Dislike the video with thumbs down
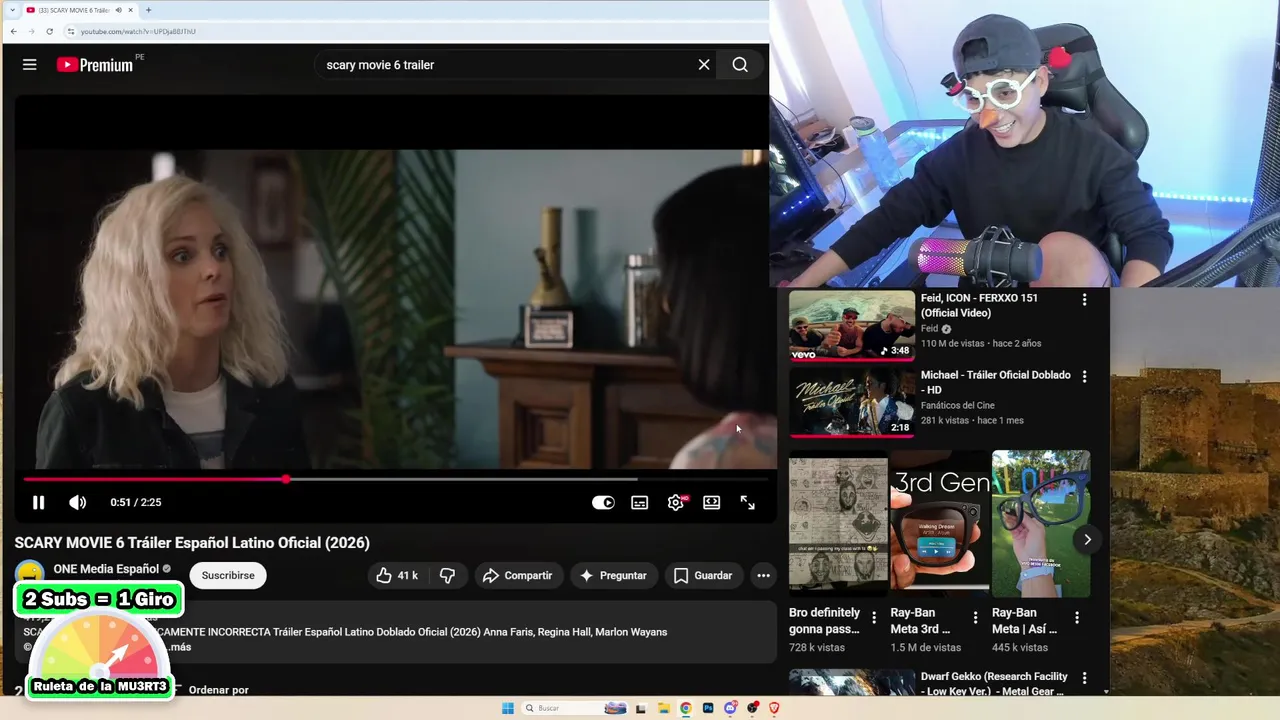1280x720 pixels. [447, 575]
